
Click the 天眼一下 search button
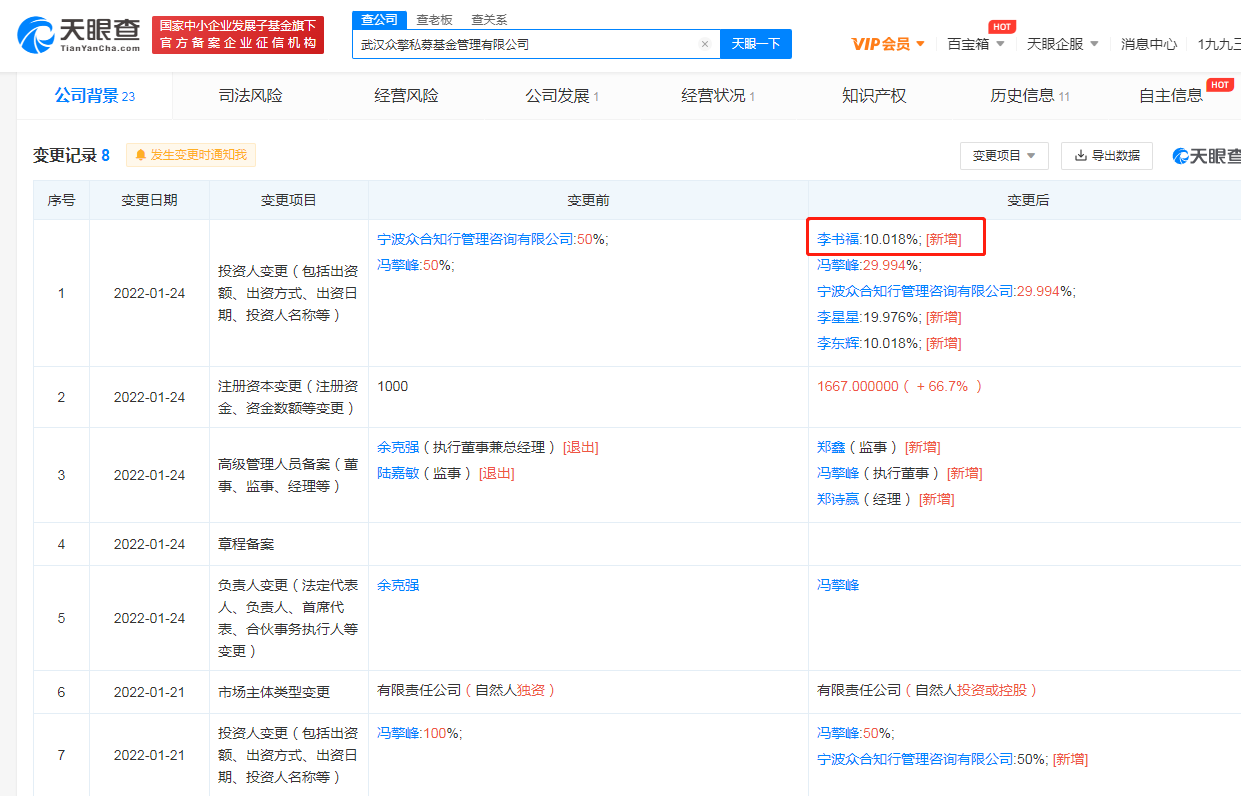coord(755,44)
